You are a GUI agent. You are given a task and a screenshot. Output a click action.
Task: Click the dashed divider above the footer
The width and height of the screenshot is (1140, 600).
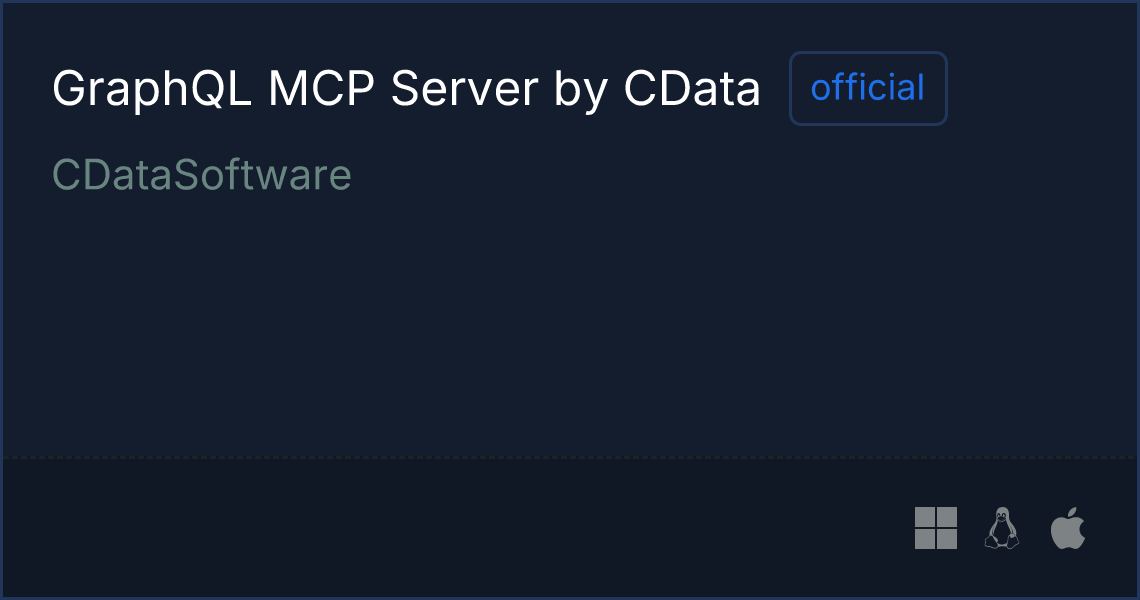click(x=570, y=457)
